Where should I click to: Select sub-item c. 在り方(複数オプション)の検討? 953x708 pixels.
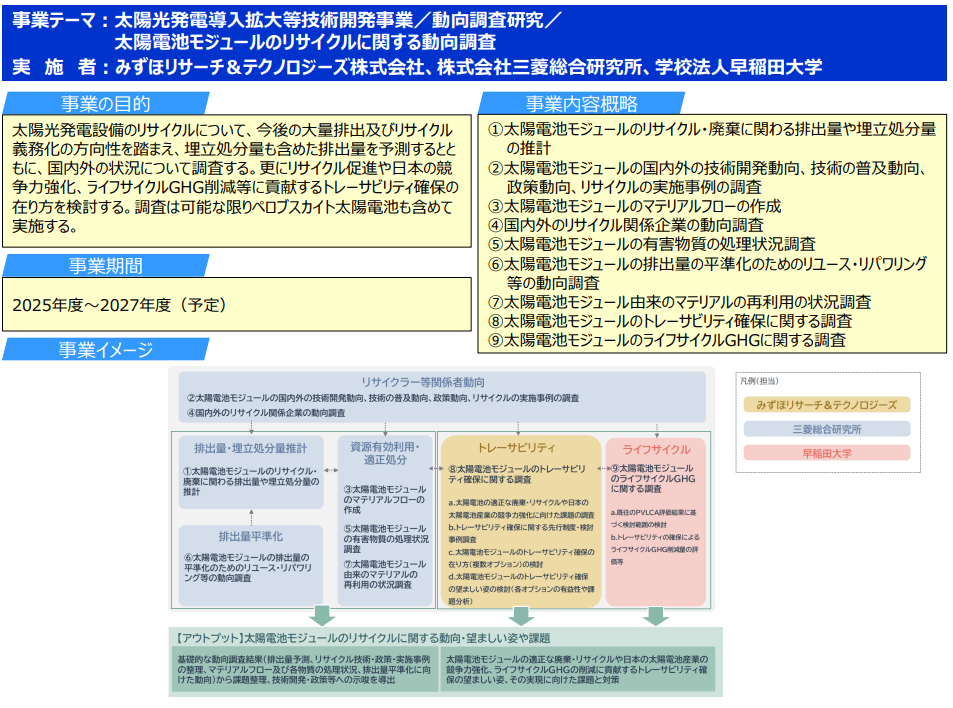pyautogui.click(x=521, y=558)
